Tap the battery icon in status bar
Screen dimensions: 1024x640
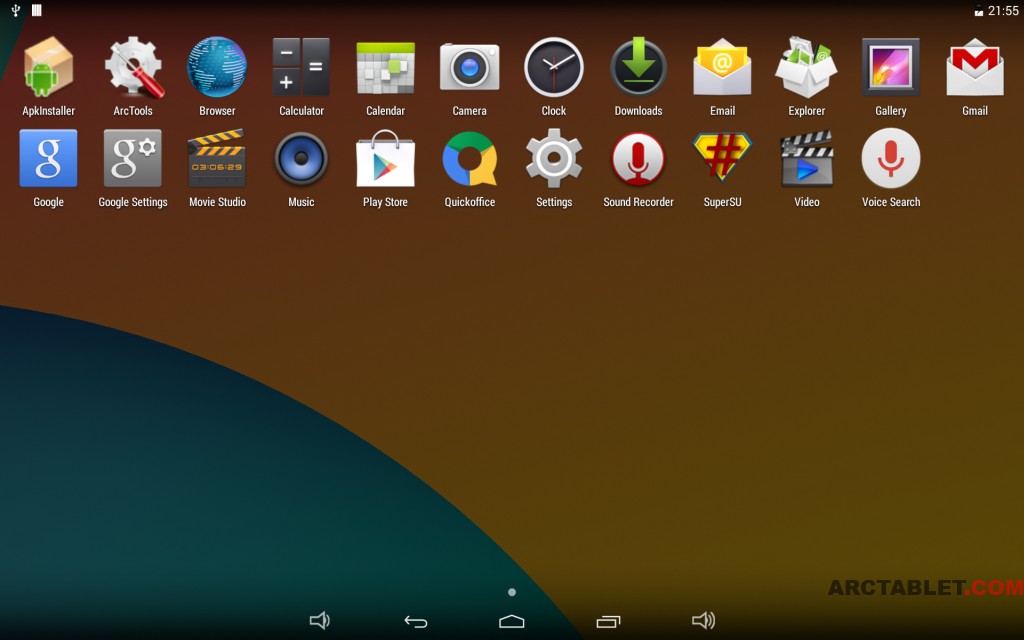(x=978, y=11)
